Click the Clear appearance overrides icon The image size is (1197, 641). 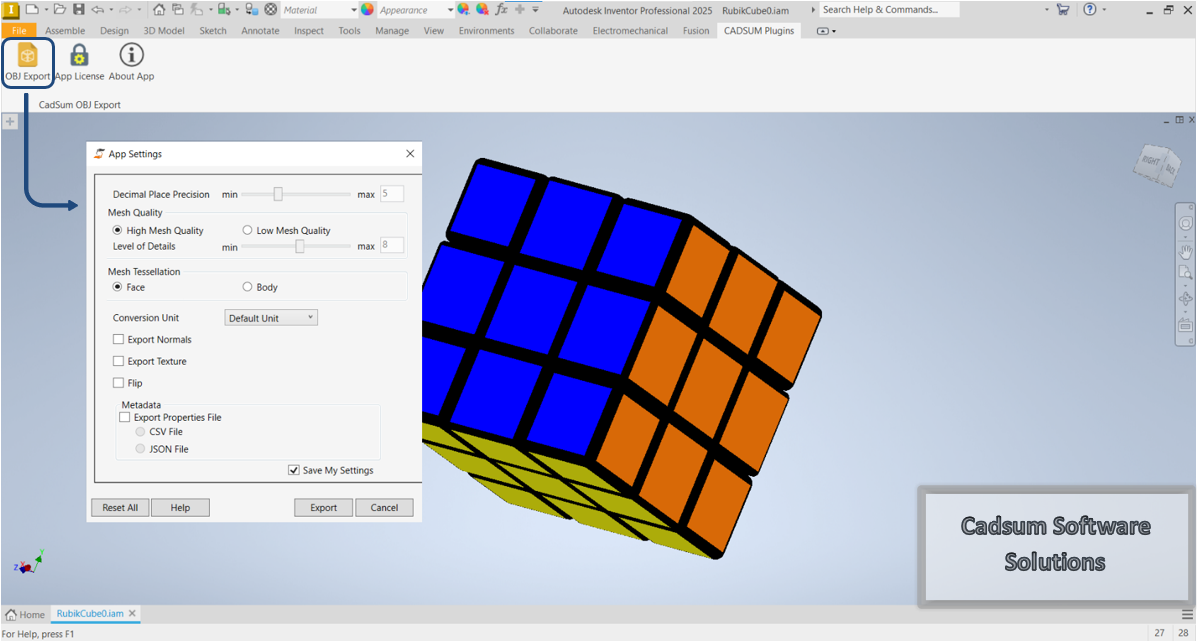point(482,9)
